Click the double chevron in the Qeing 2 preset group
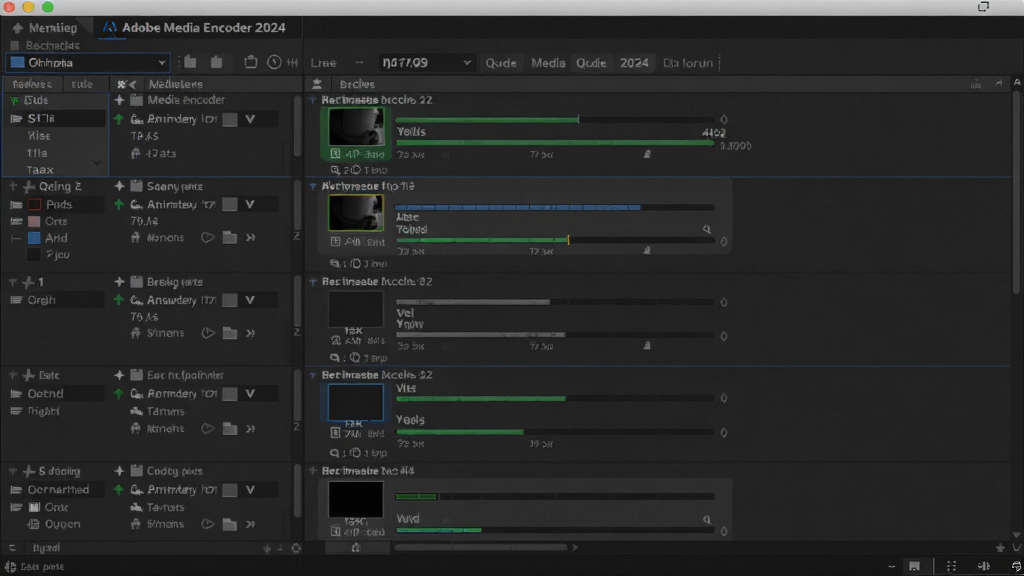 pyautogui.click(x=250, y=238)
